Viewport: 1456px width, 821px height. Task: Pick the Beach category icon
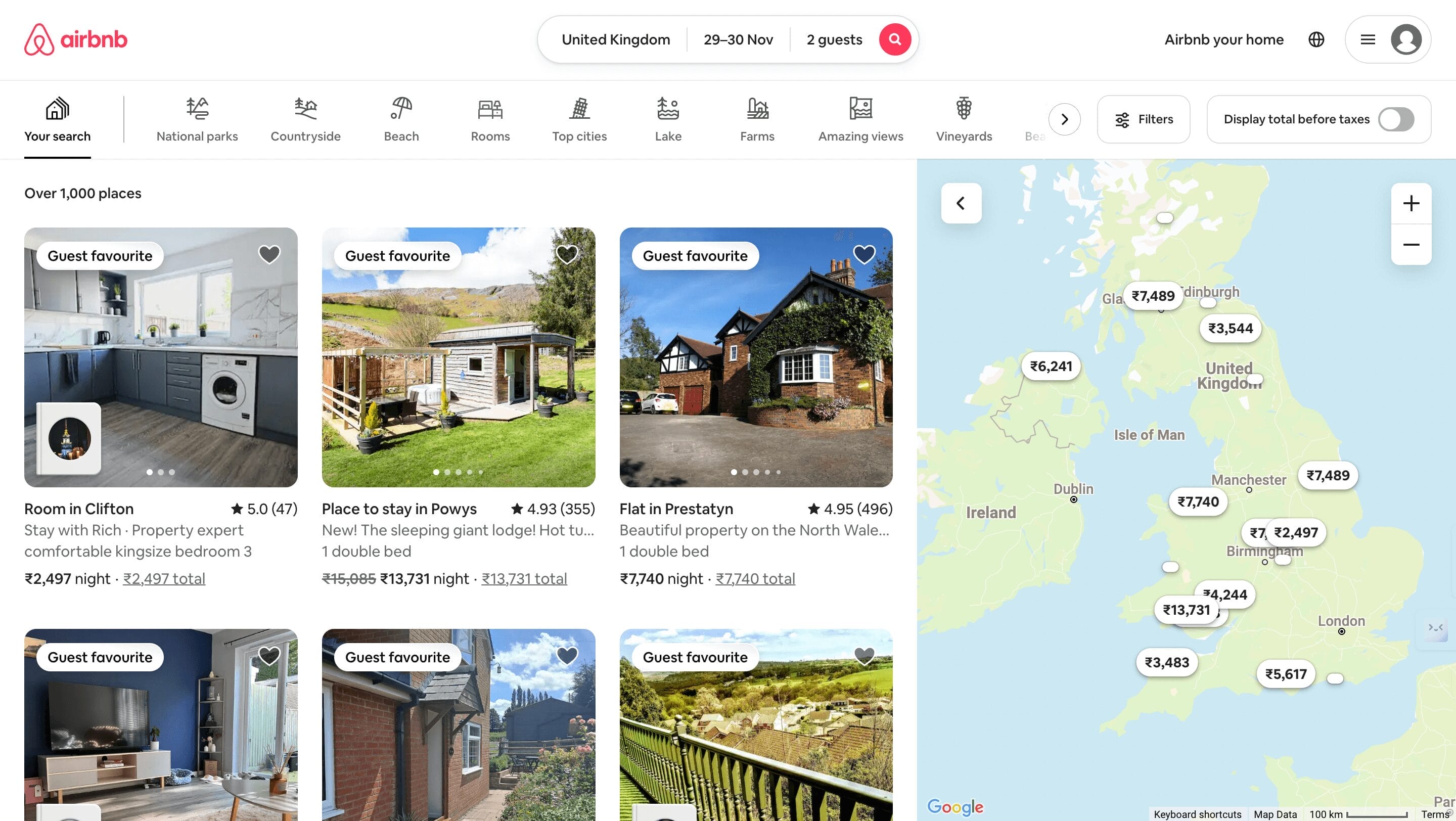[401, 109]
